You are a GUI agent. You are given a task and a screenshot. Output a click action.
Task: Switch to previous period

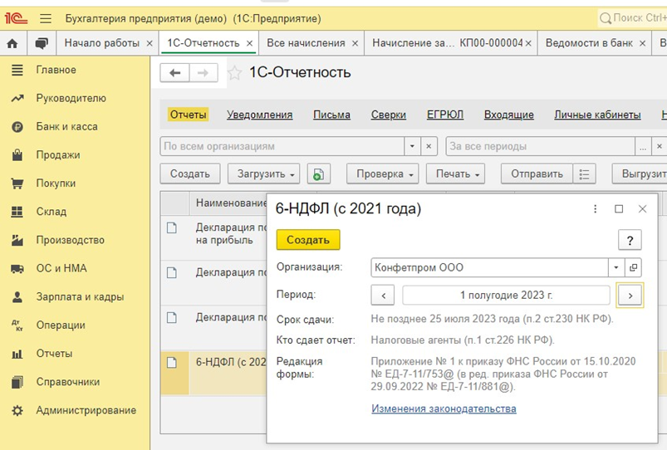[x=383, y=295]
